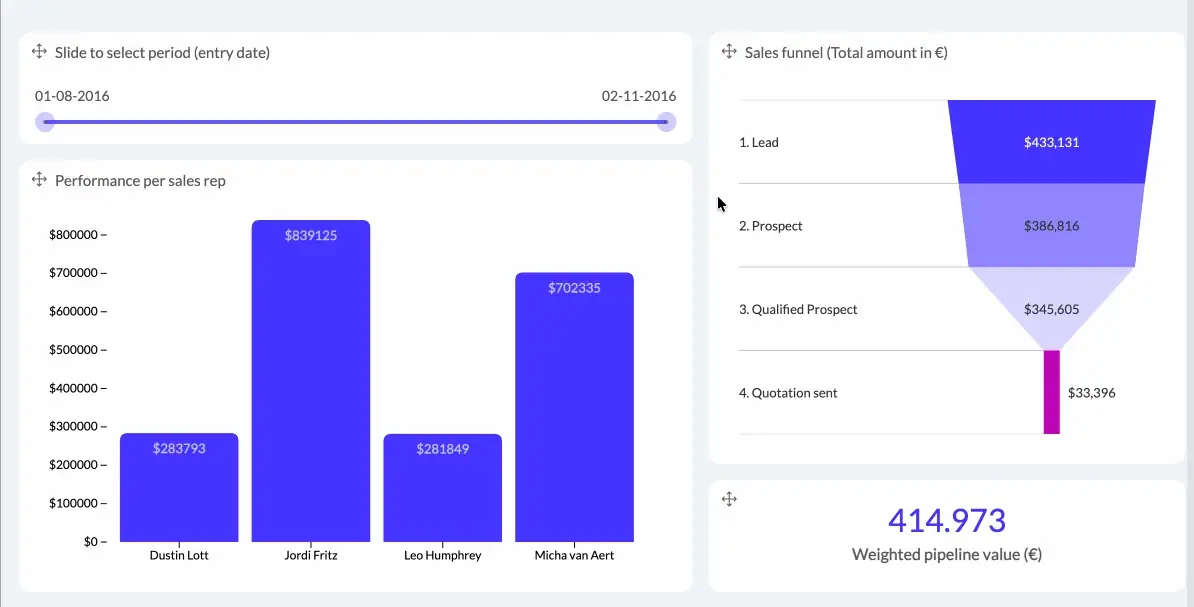This screenshot has width=1194, height=607.
Task: Click the 02-11-2016 end date label
Action: 639,96
